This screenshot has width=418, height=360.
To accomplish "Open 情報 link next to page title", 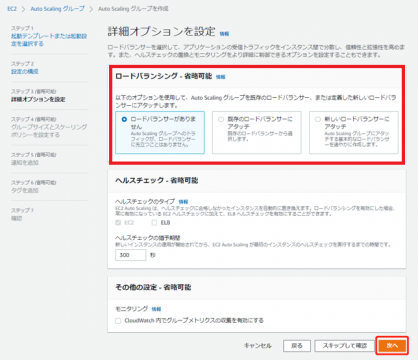I will point(224,34).
